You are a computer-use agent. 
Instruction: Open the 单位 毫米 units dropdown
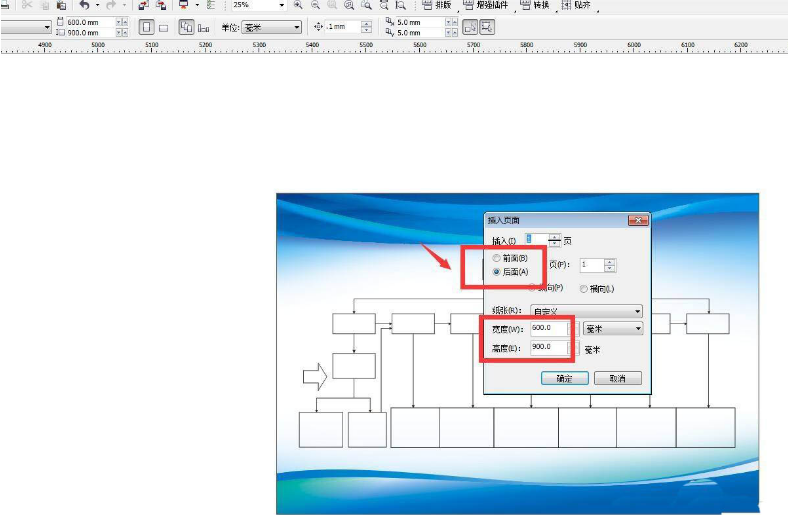pos(271,27)
